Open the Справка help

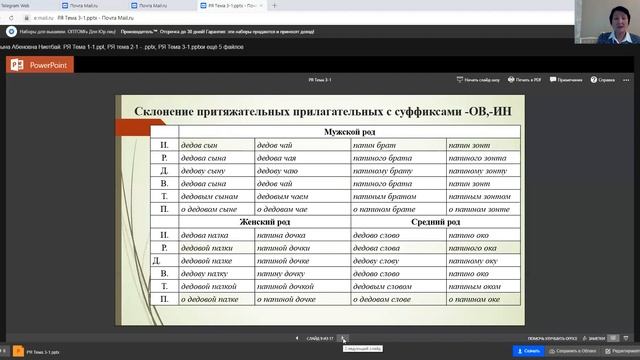pyautogui.click(x=602, y=80)
